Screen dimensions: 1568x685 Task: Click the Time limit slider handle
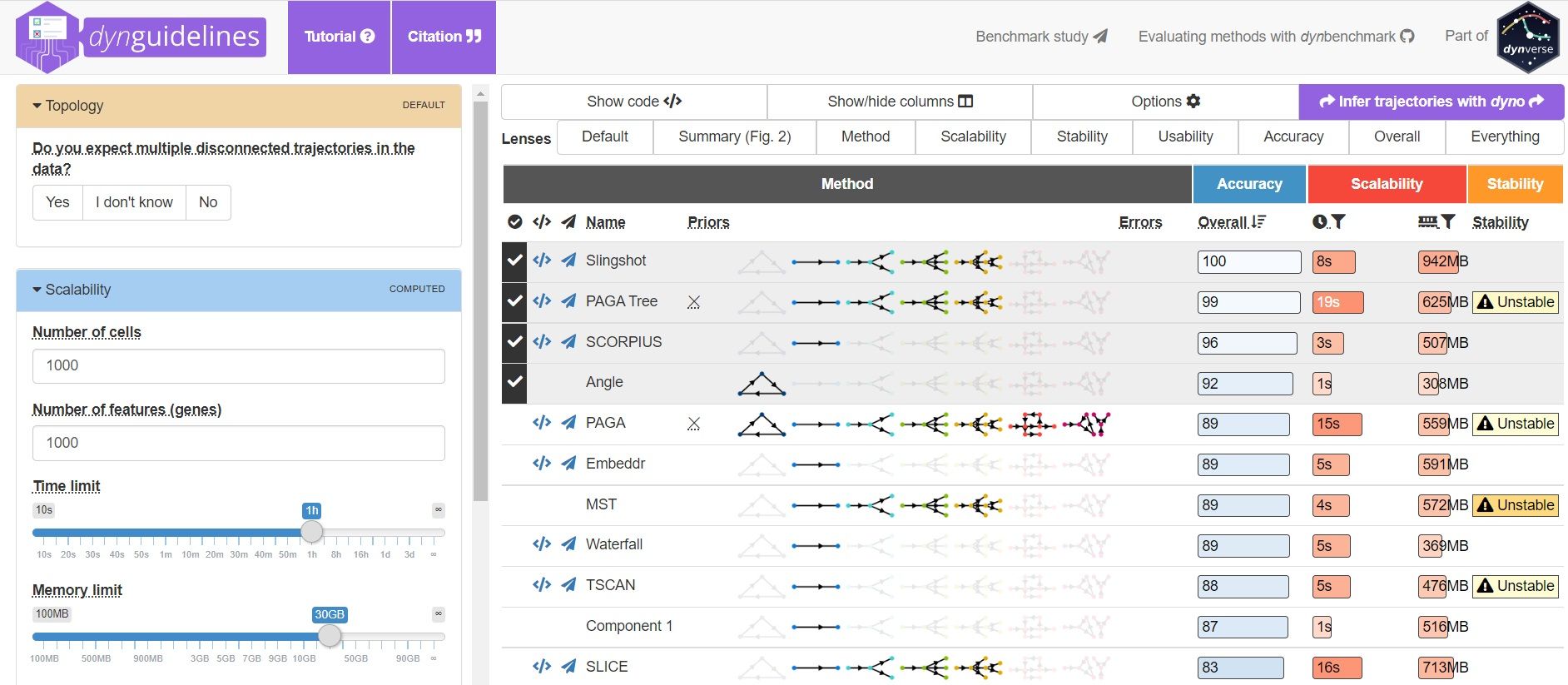tap(311, 532)
